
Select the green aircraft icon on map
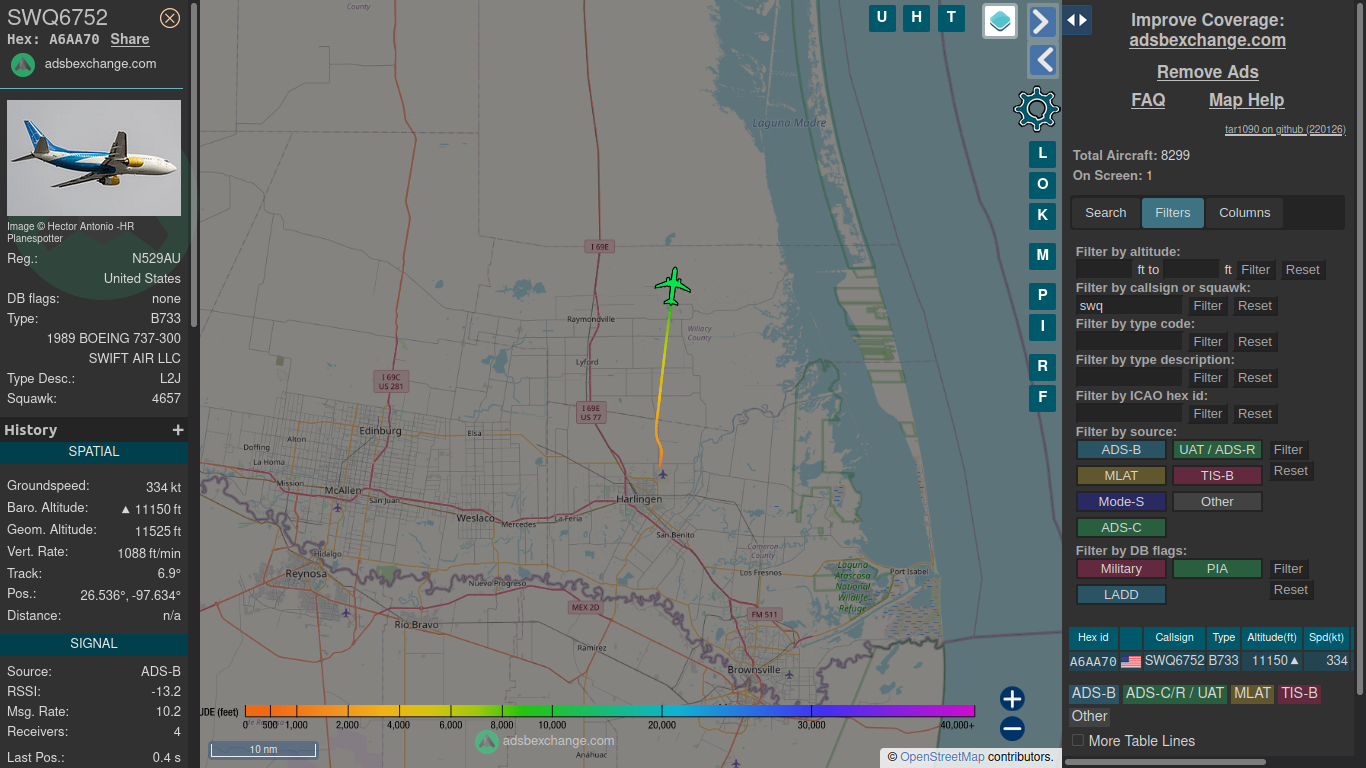coord(673,287)
